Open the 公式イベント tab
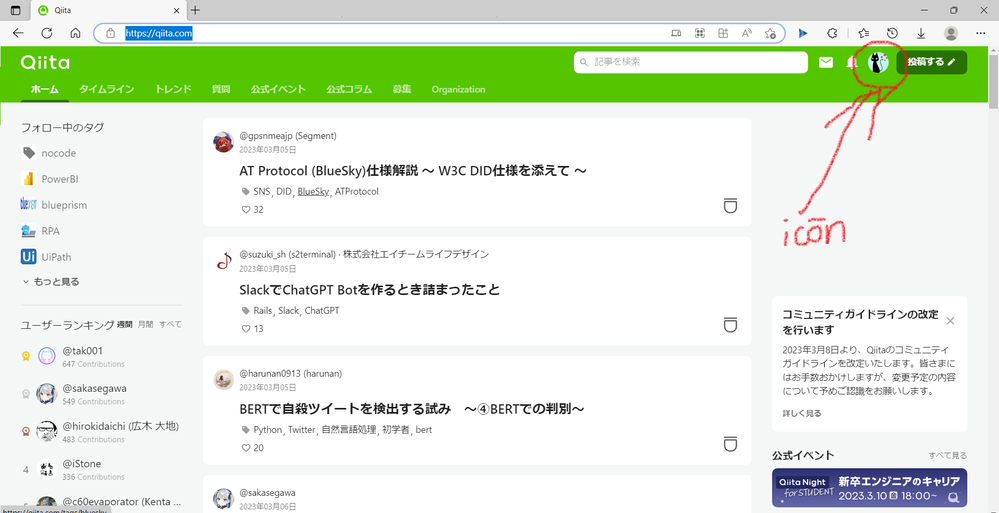The width and height of the screenshot is (999, 513). (278, 89)
